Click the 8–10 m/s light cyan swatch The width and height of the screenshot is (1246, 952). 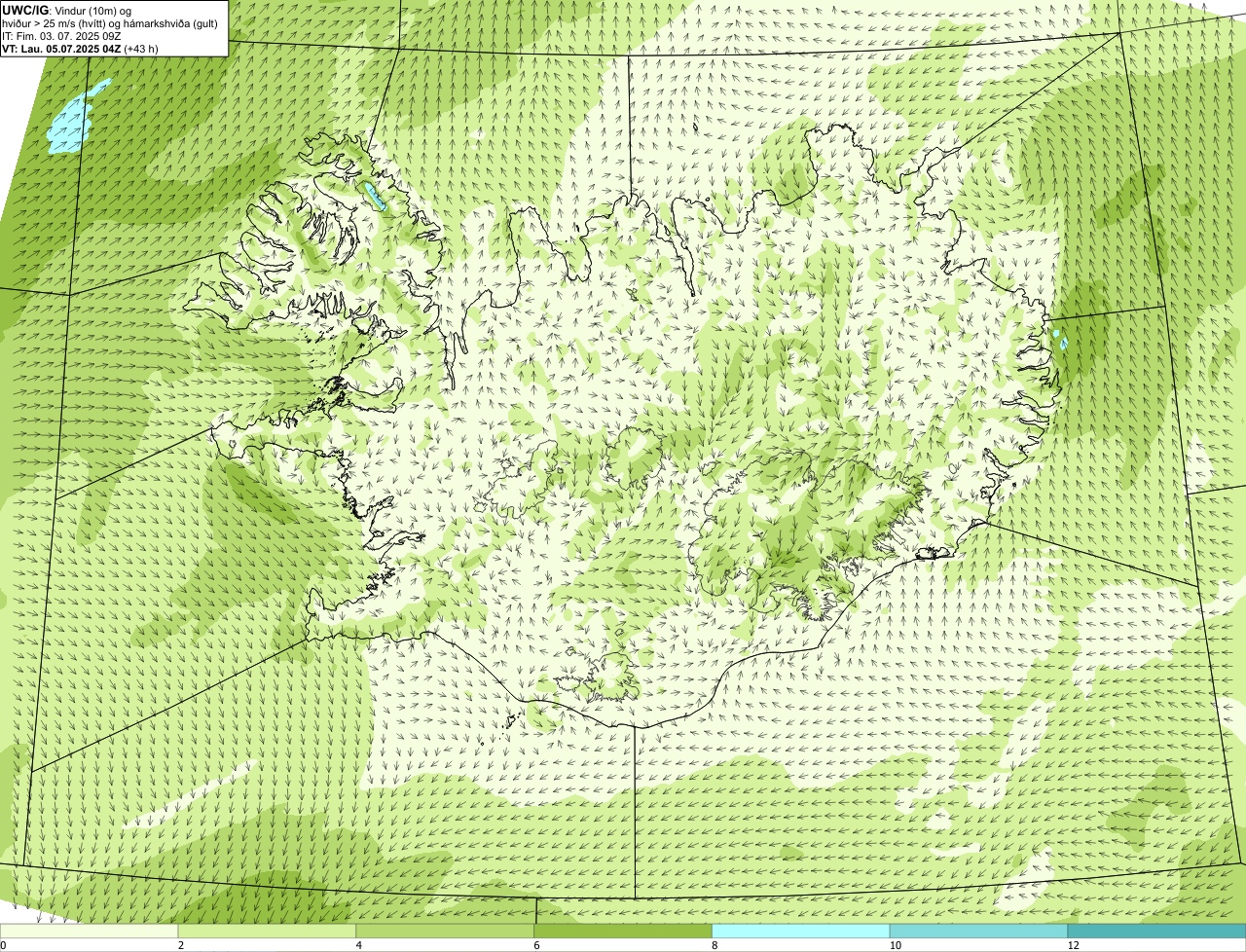801,931
